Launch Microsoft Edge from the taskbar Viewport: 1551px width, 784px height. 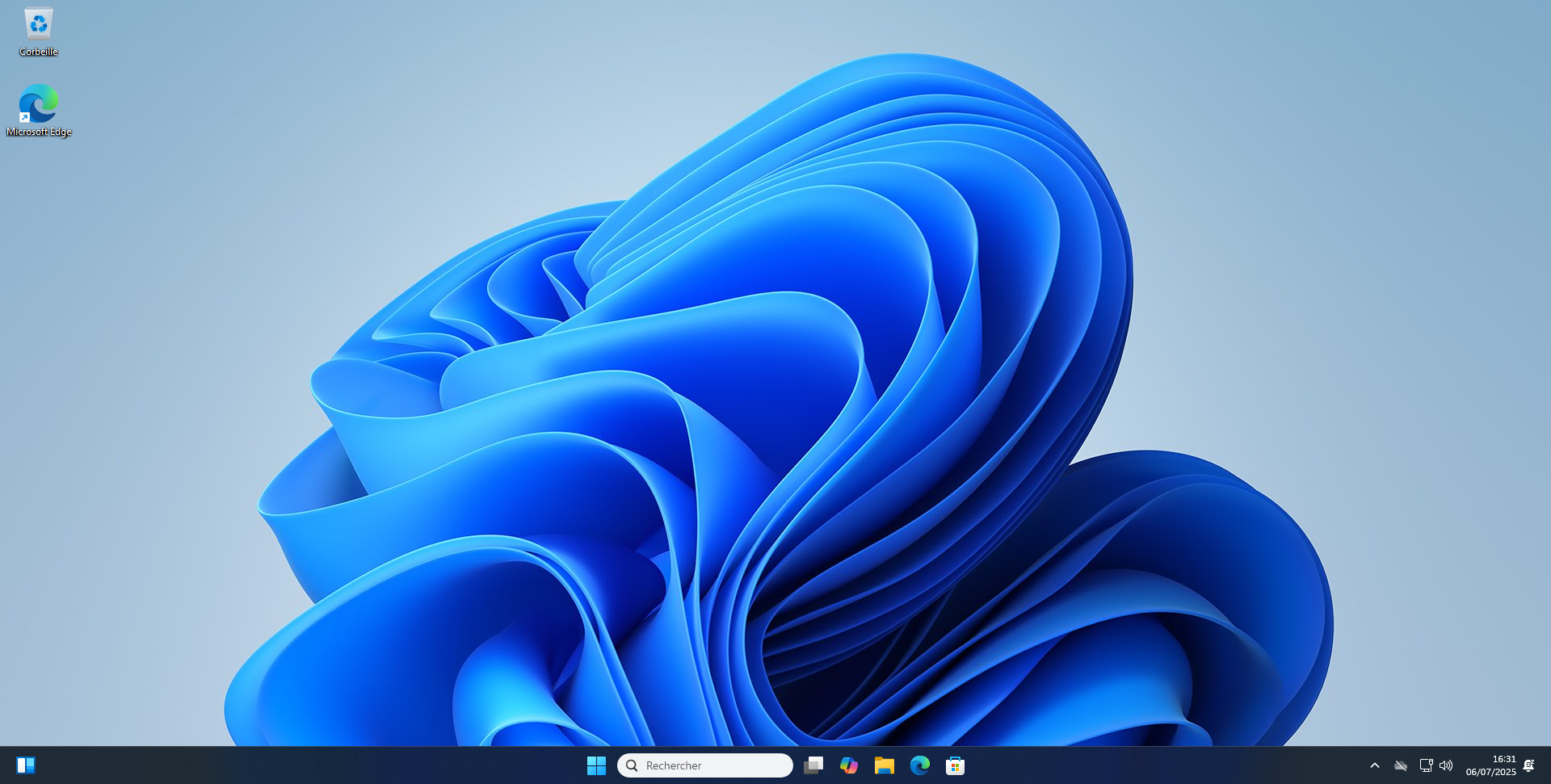tap(920, 765)
